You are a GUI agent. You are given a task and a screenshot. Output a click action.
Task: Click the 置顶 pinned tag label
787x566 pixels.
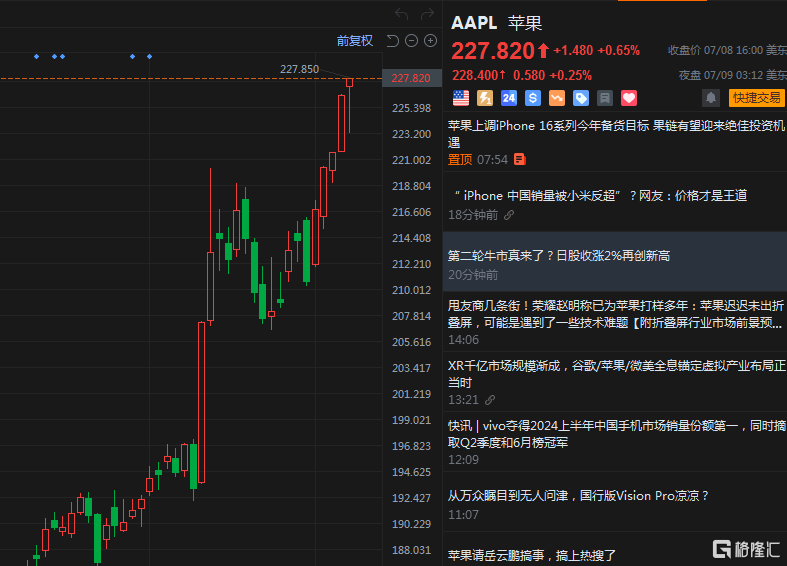[x=460, y=160]
